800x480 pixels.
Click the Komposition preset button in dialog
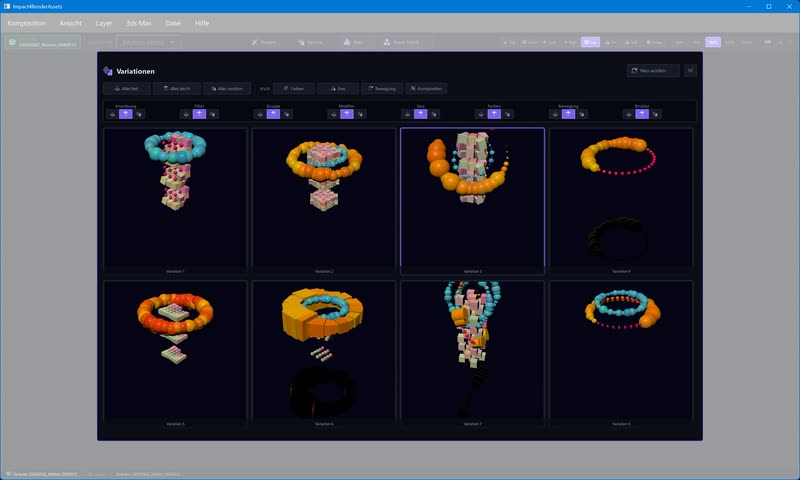point(427,89)
